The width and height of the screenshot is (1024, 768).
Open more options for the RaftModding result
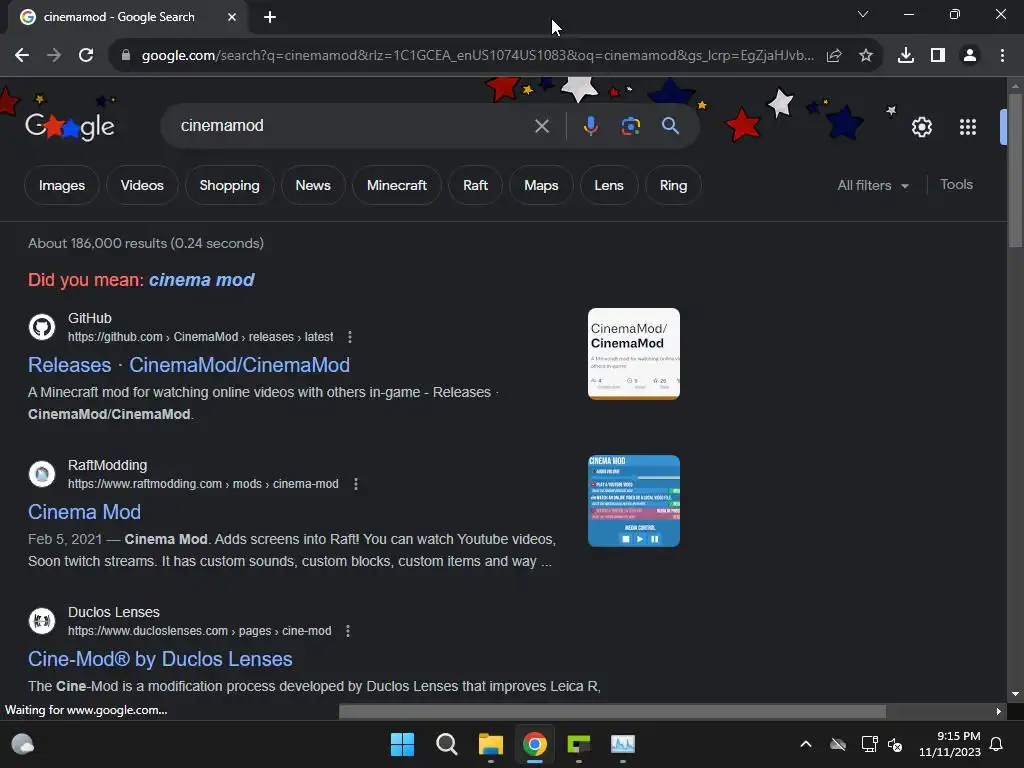click(x=356, y=484)
